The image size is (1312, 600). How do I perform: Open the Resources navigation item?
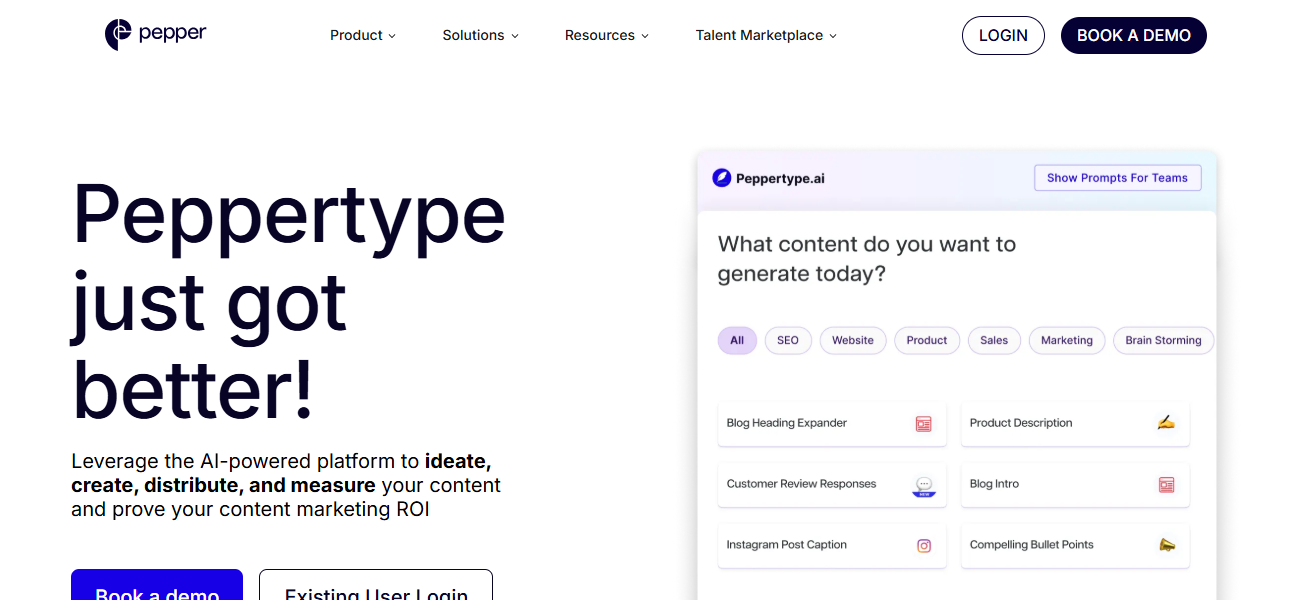(x=607, y=35)
